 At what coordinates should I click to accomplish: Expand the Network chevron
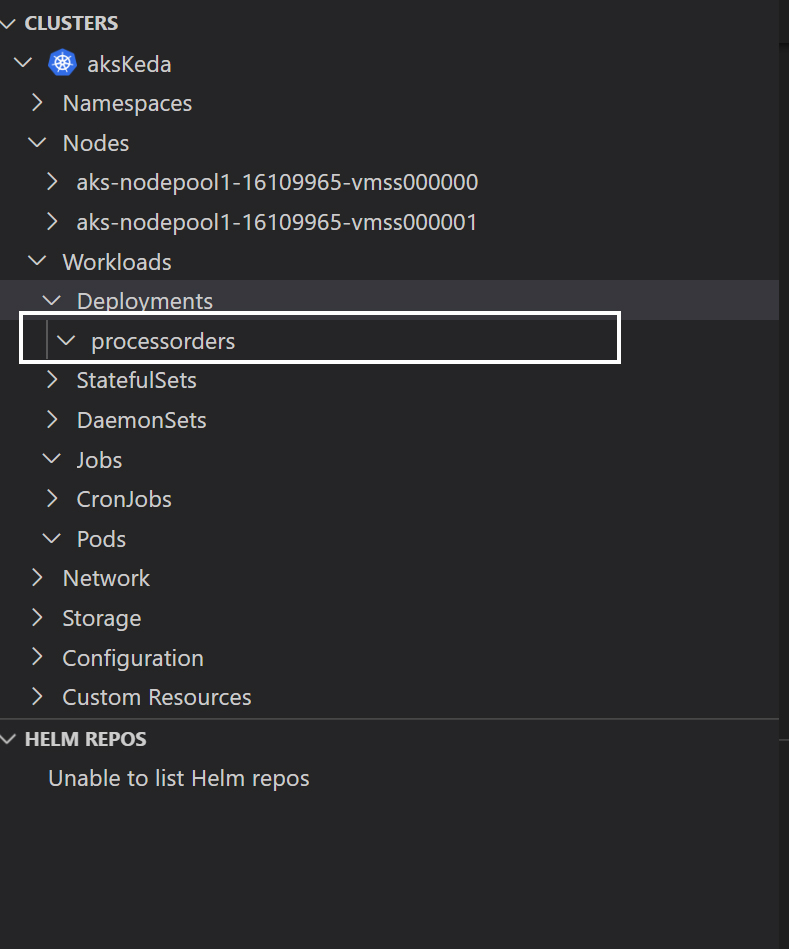pos(38,577)
